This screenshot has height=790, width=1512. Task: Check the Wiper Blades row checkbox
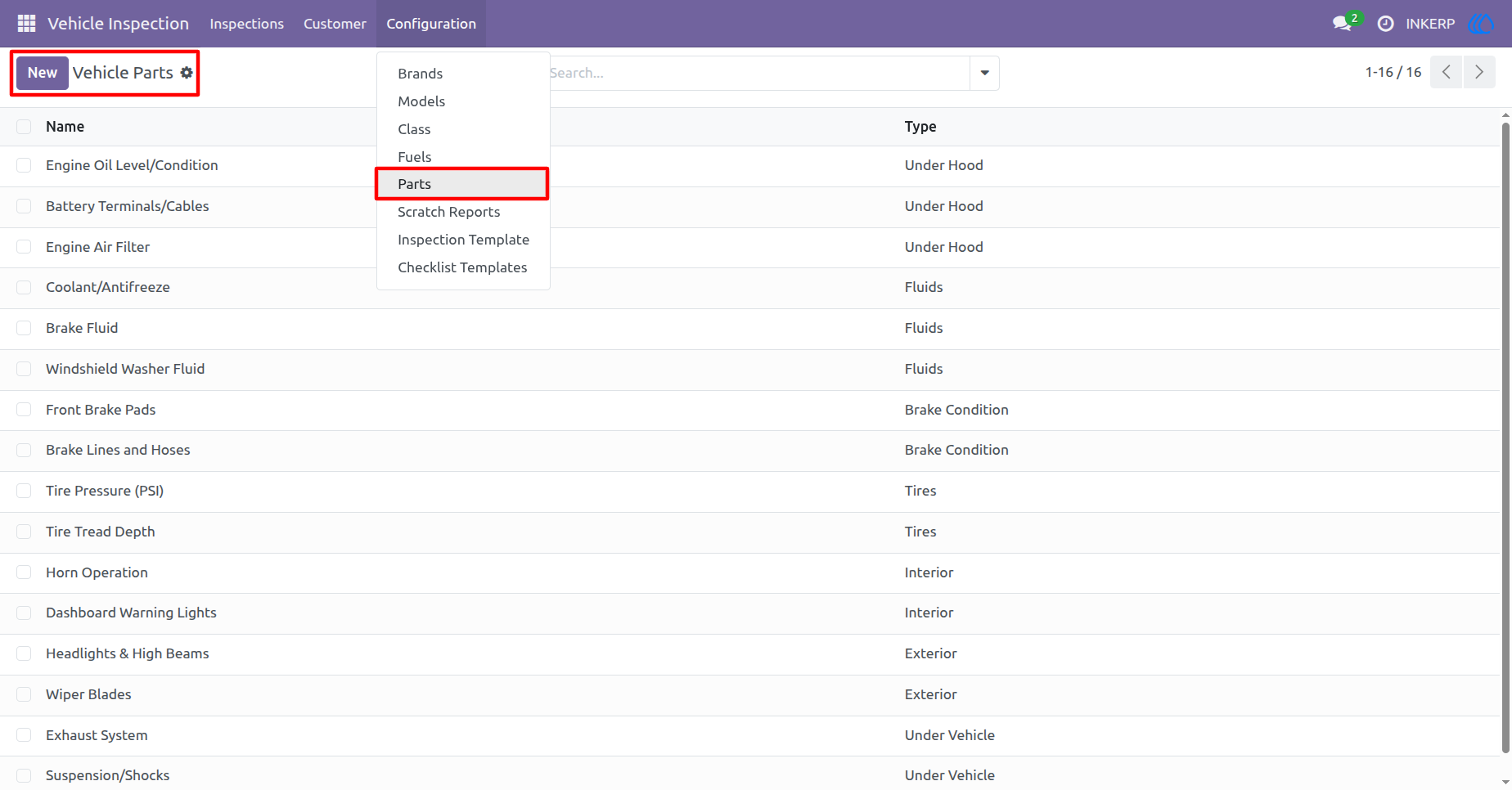(x=24, y=694)
